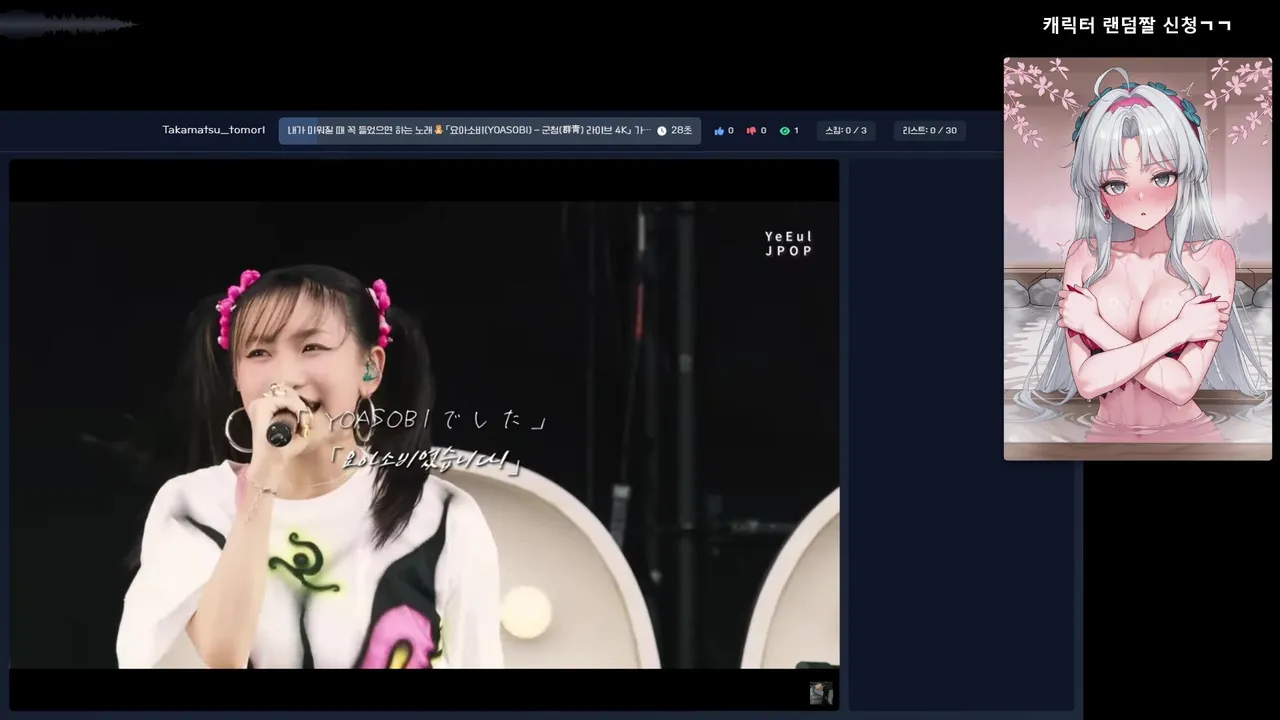Click the anime character image card
Viewport: 1280px width, 720px height.
(x=1138, y=259)
